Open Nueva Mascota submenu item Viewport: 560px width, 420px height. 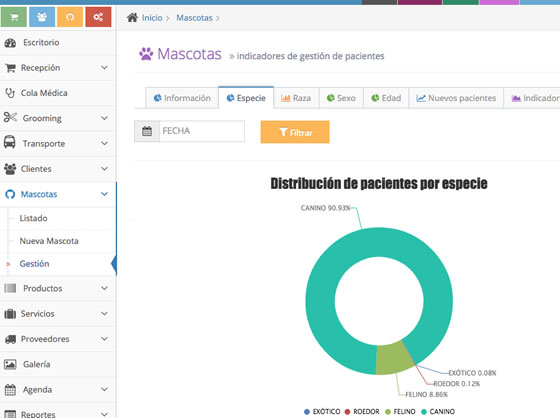click(x=49, y=241)
